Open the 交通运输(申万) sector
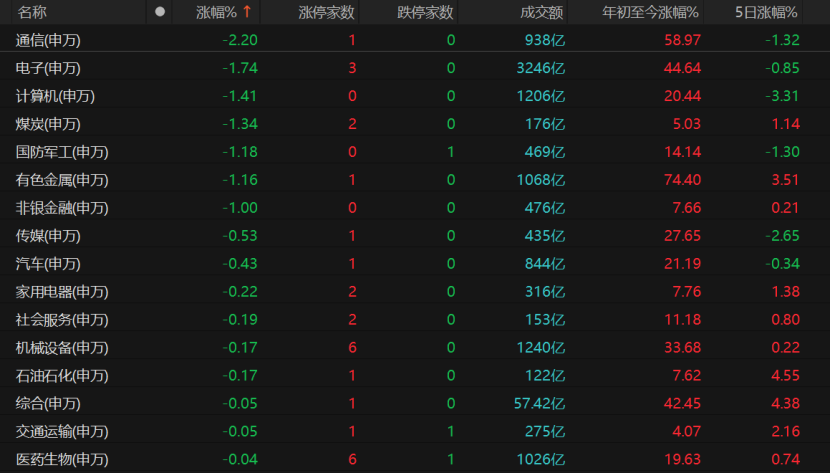Image resolution: width=830 pixels, height=473 pixels. coord(62,432)
